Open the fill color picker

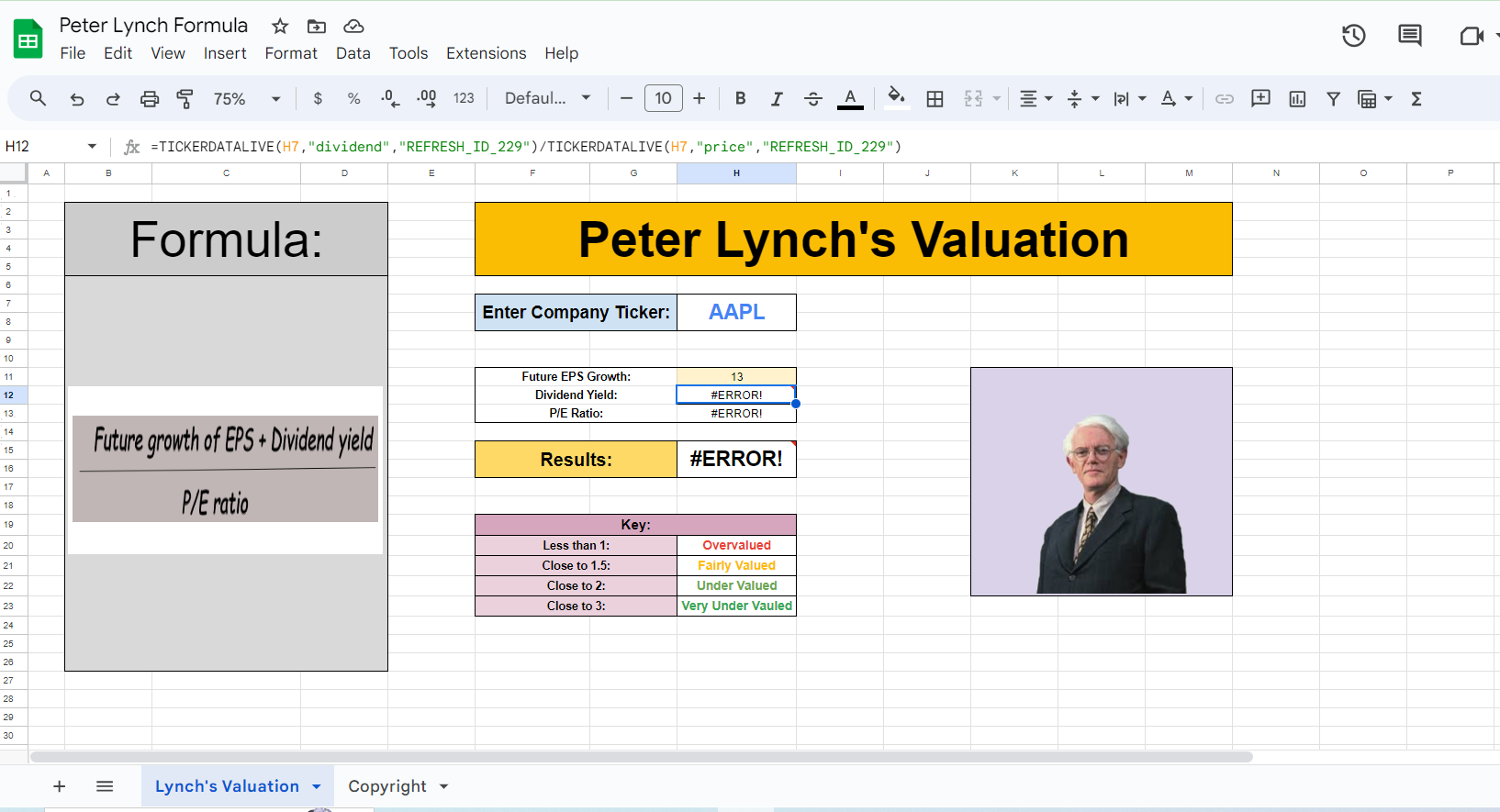pos(897,97)
